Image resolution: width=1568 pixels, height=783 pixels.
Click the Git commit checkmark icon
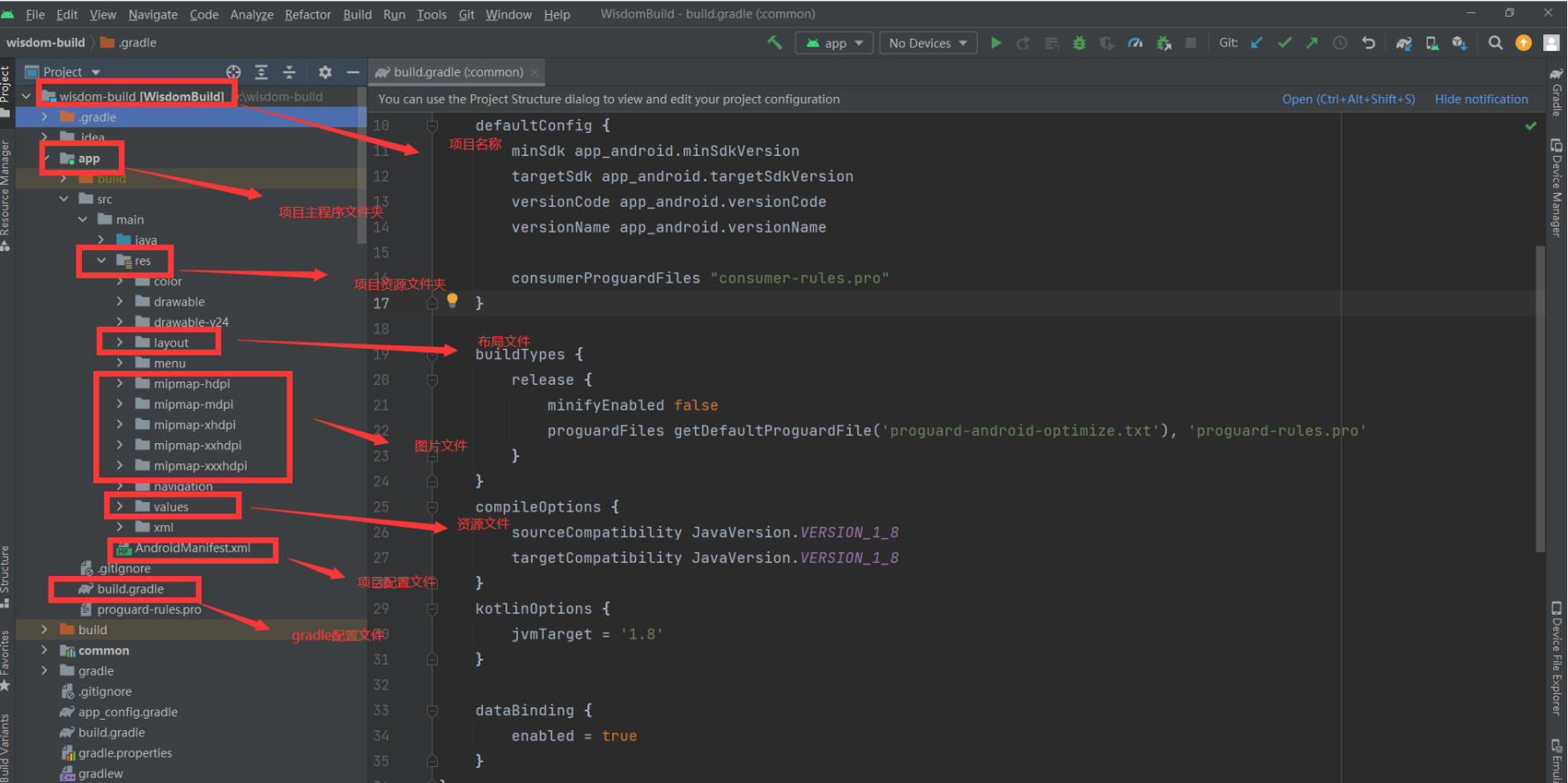(1285, 43)
